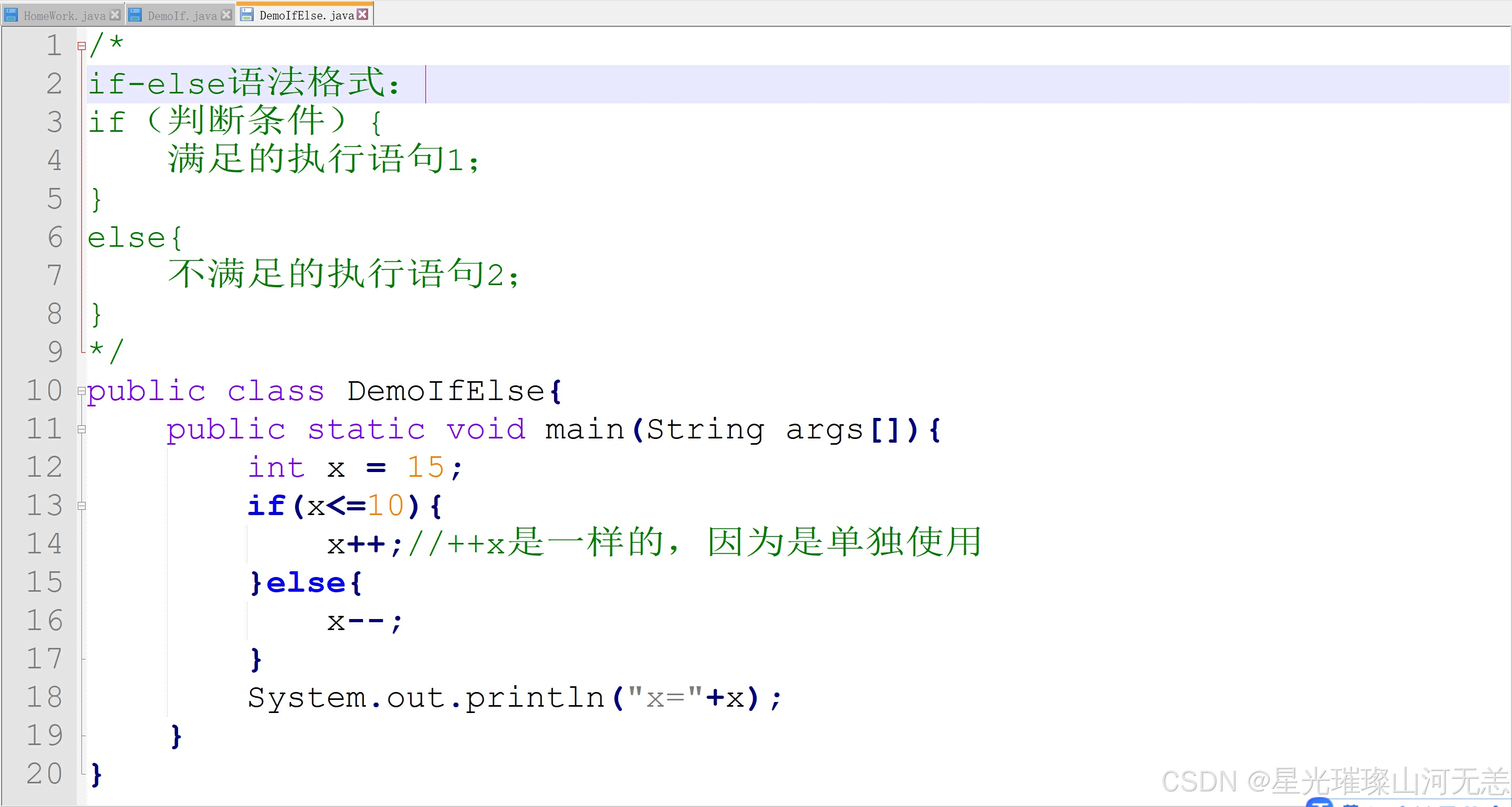Click the else keyword on line 15
The width and height of the screenshot is (1512, 807).
[305, 583]
